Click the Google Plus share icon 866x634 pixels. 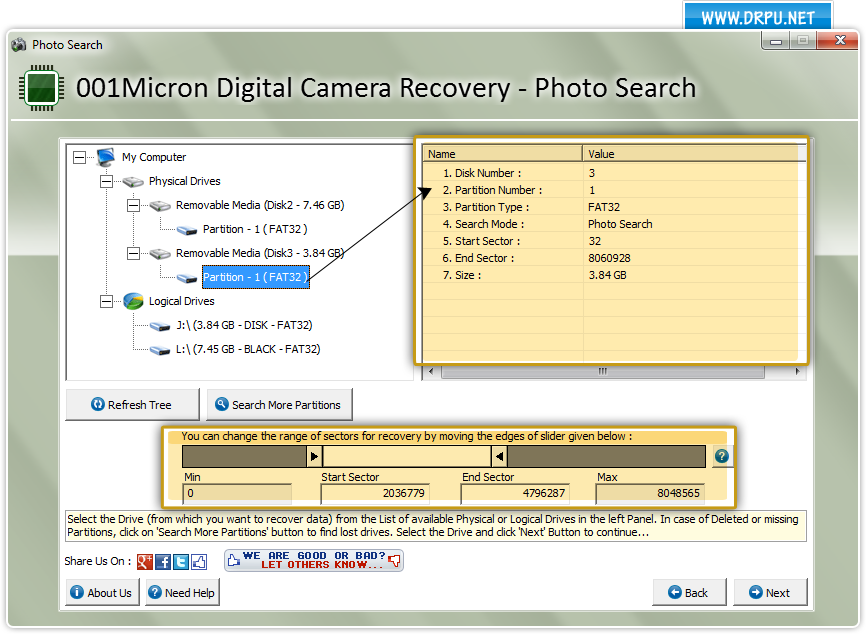144,561
